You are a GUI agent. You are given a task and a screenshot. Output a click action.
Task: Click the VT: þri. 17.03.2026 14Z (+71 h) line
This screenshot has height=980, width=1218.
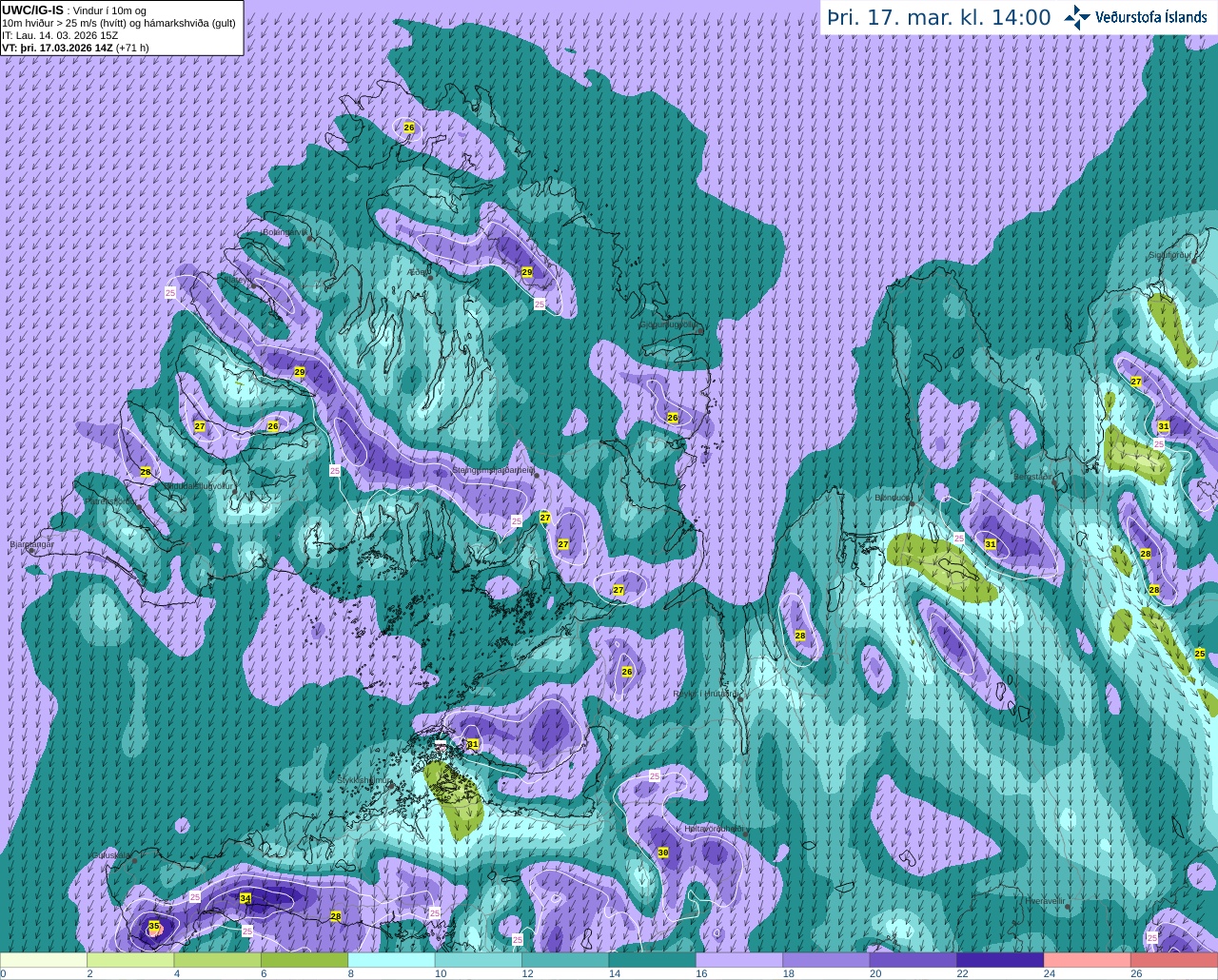tap(75, 47)
